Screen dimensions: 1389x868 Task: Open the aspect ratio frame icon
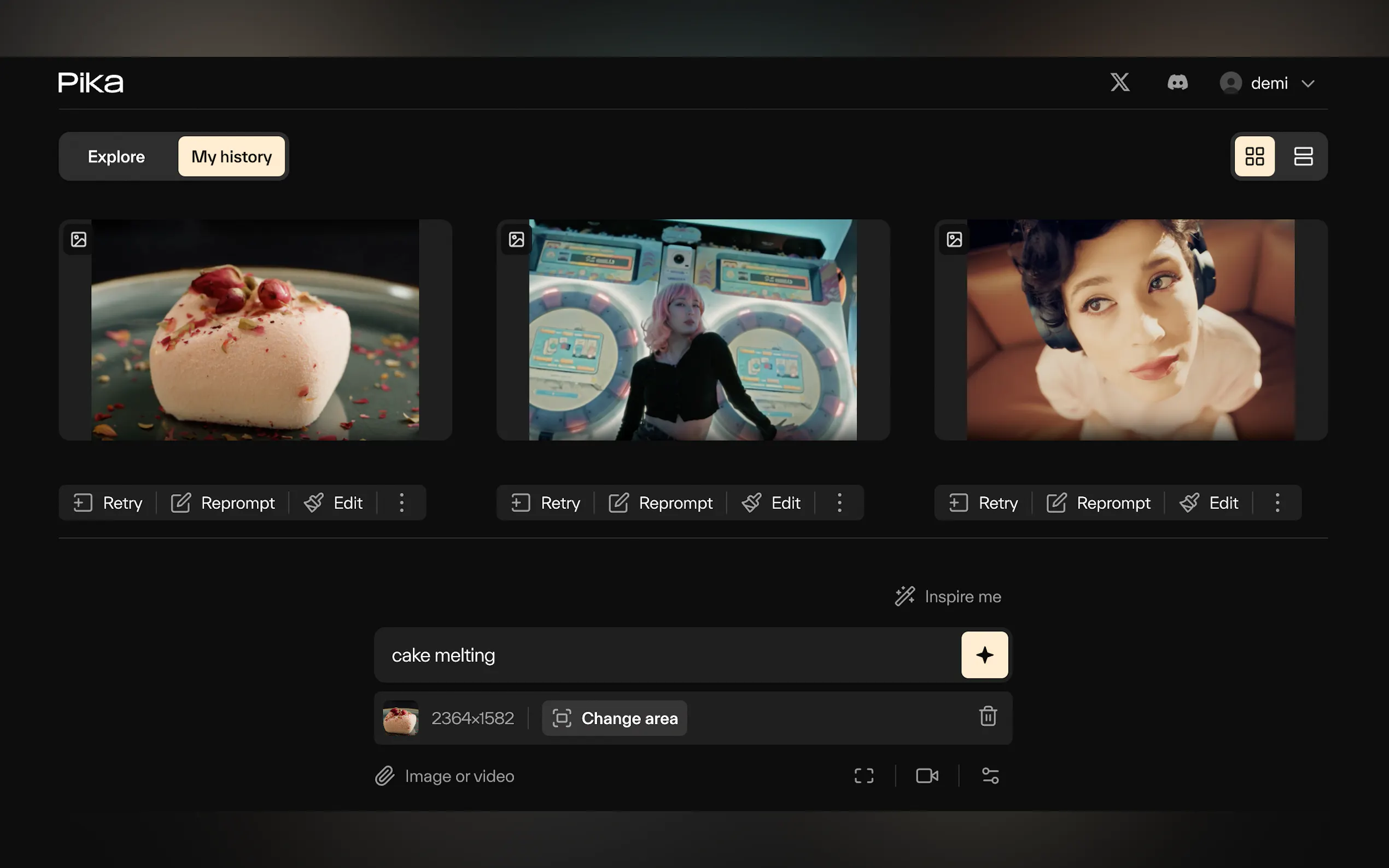[x=863, y=776]
